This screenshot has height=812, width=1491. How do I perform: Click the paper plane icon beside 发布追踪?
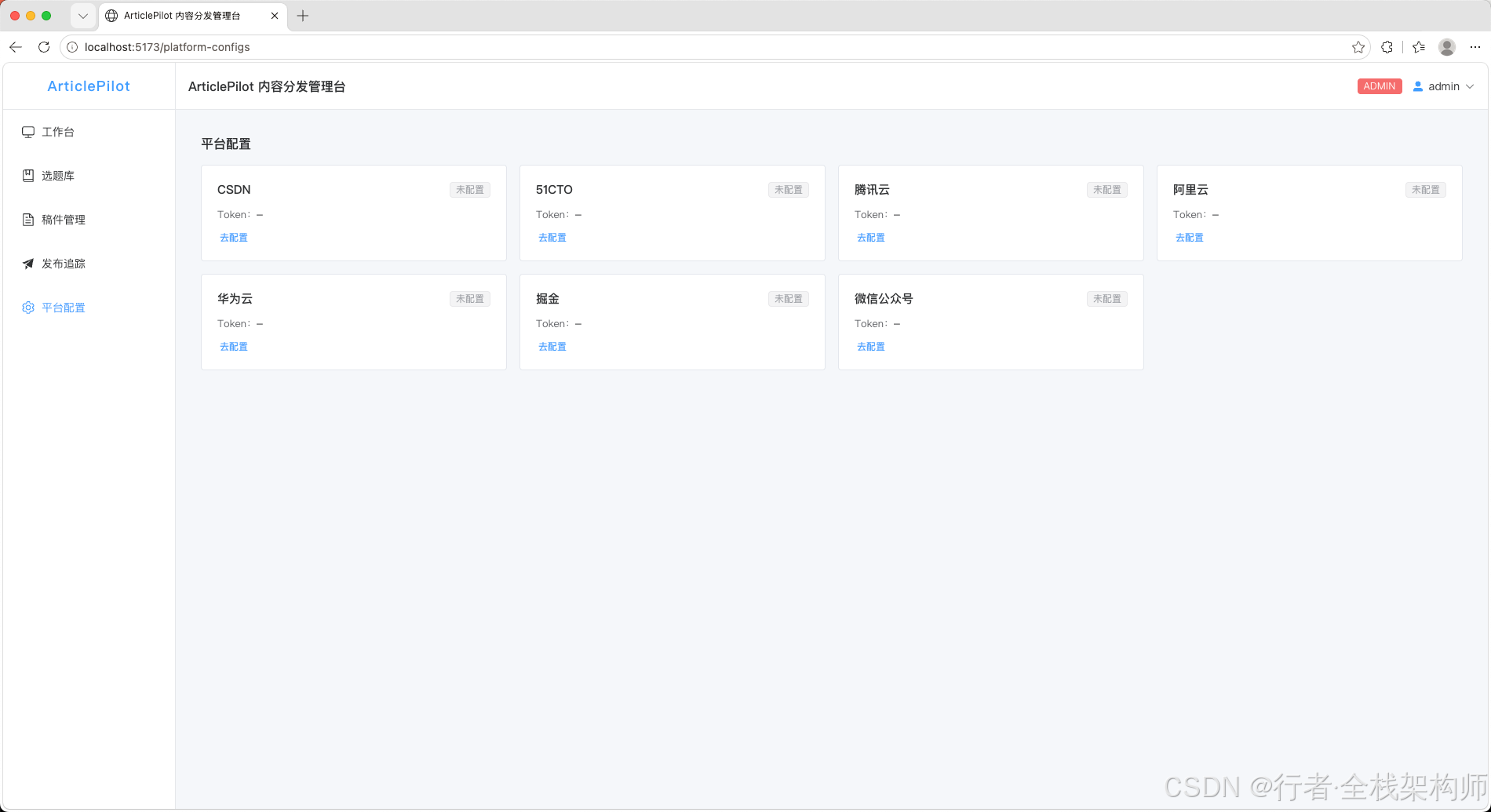(28, 264)
